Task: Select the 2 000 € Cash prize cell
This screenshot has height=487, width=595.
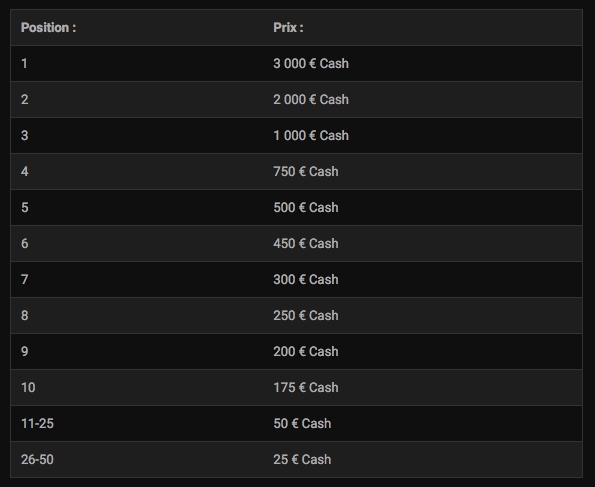Action: [x=311, y=99]
